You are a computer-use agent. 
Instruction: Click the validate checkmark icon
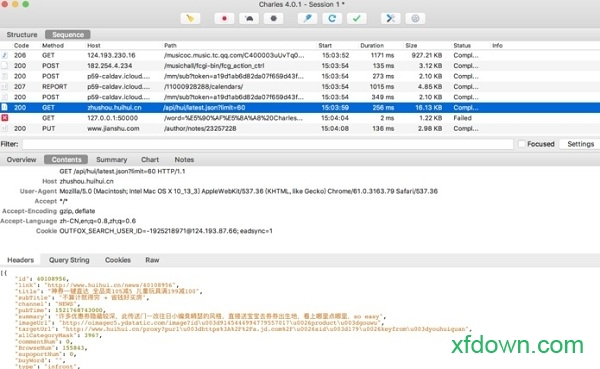pyautogui.click(x=356, y=18)
